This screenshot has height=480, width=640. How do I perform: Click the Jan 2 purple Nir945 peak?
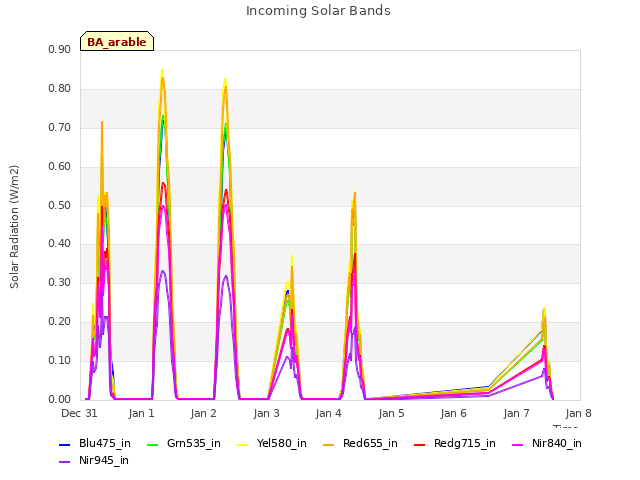click(x=226, y=276)
